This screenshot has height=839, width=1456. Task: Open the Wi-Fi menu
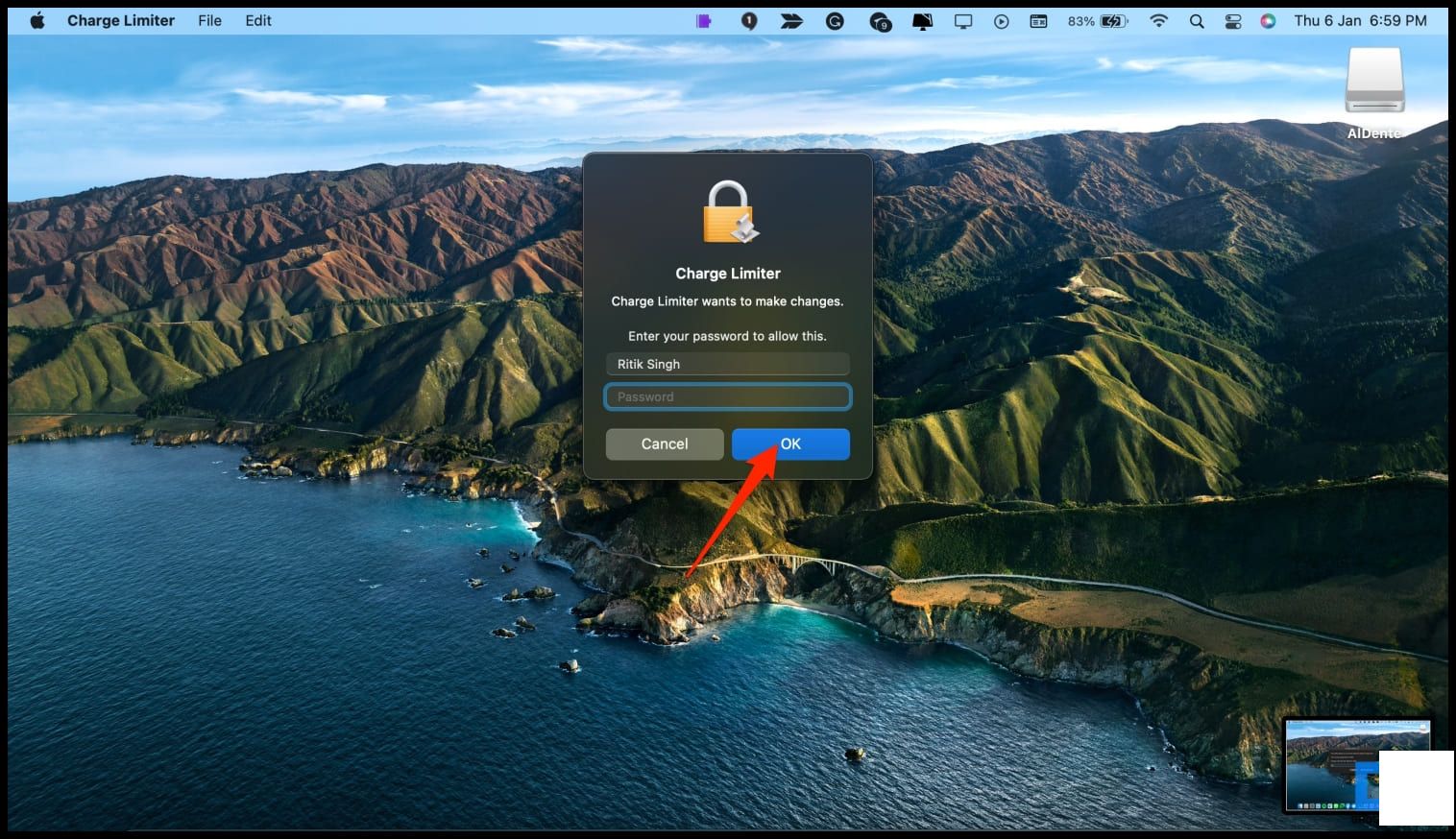pyautogui.click(x=1159, y=20)
